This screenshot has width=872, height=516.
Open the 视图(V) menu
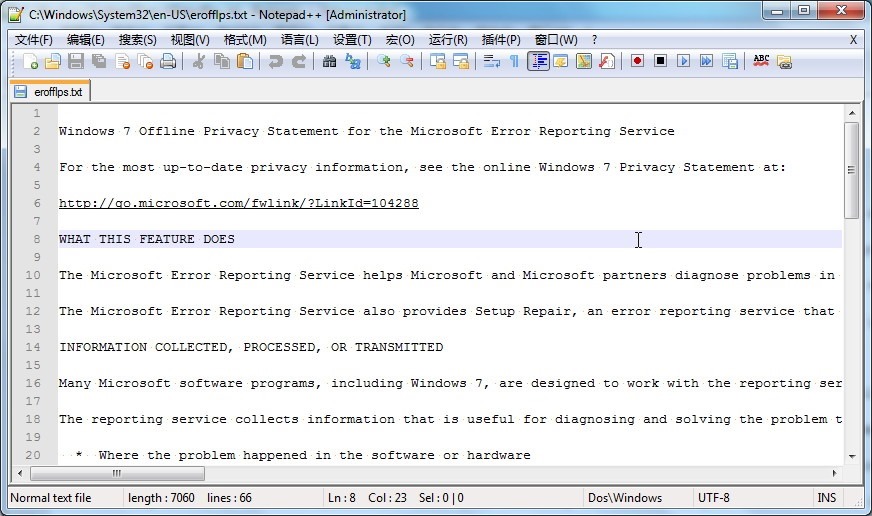[190, 40]
